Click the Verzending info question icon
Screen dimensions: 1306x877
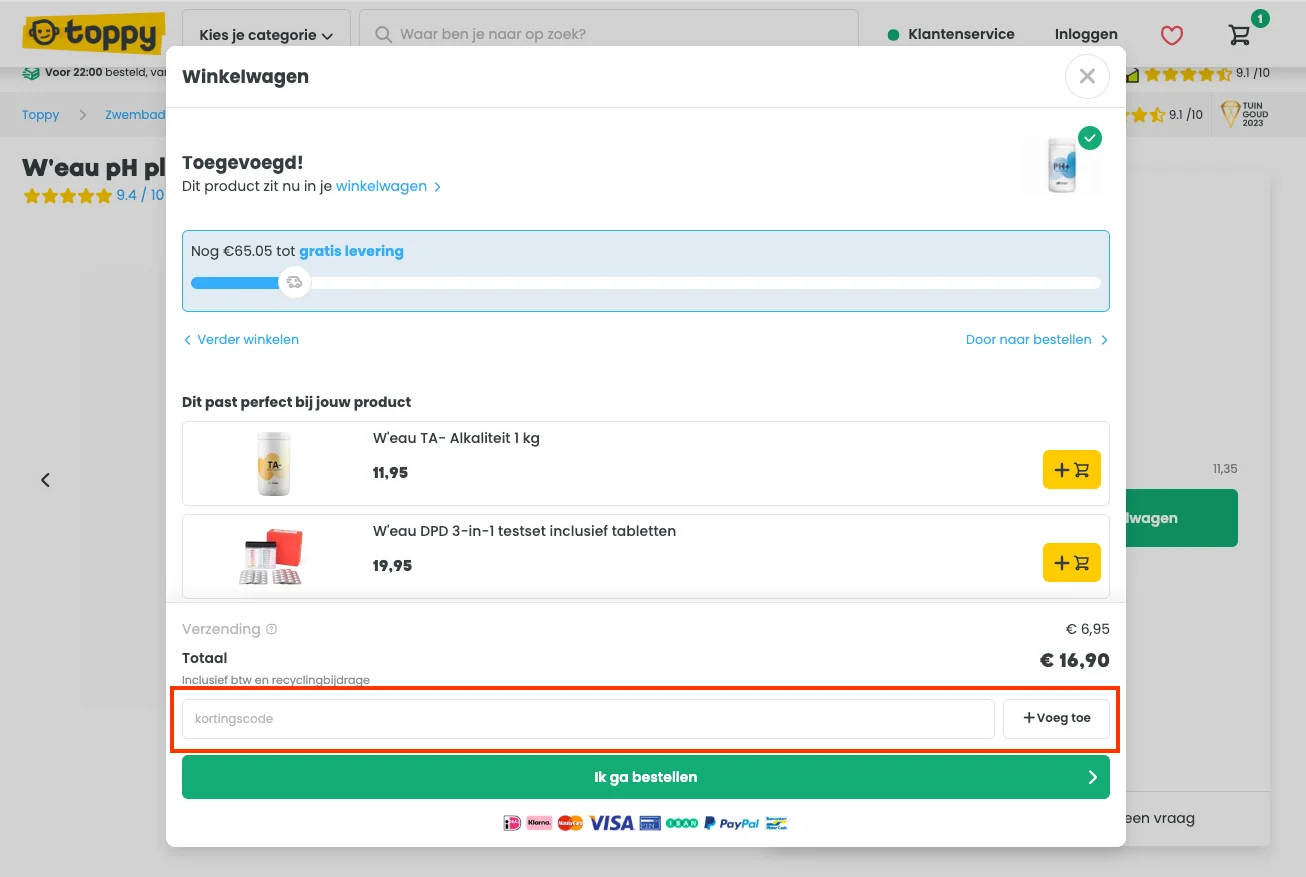tap(272, 629)
